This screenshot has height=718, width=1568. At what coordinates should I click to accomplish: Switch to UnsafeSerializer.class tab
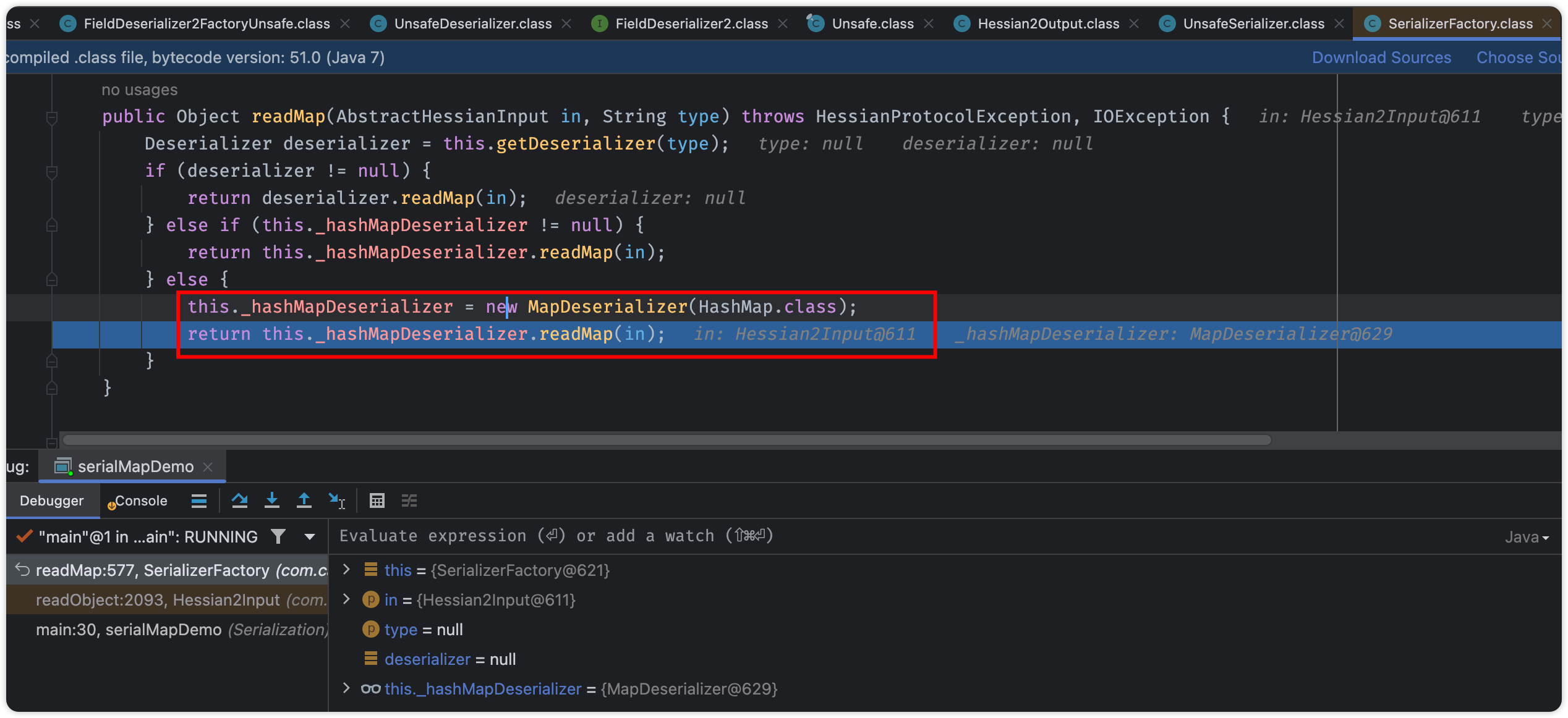point(1253,23)
